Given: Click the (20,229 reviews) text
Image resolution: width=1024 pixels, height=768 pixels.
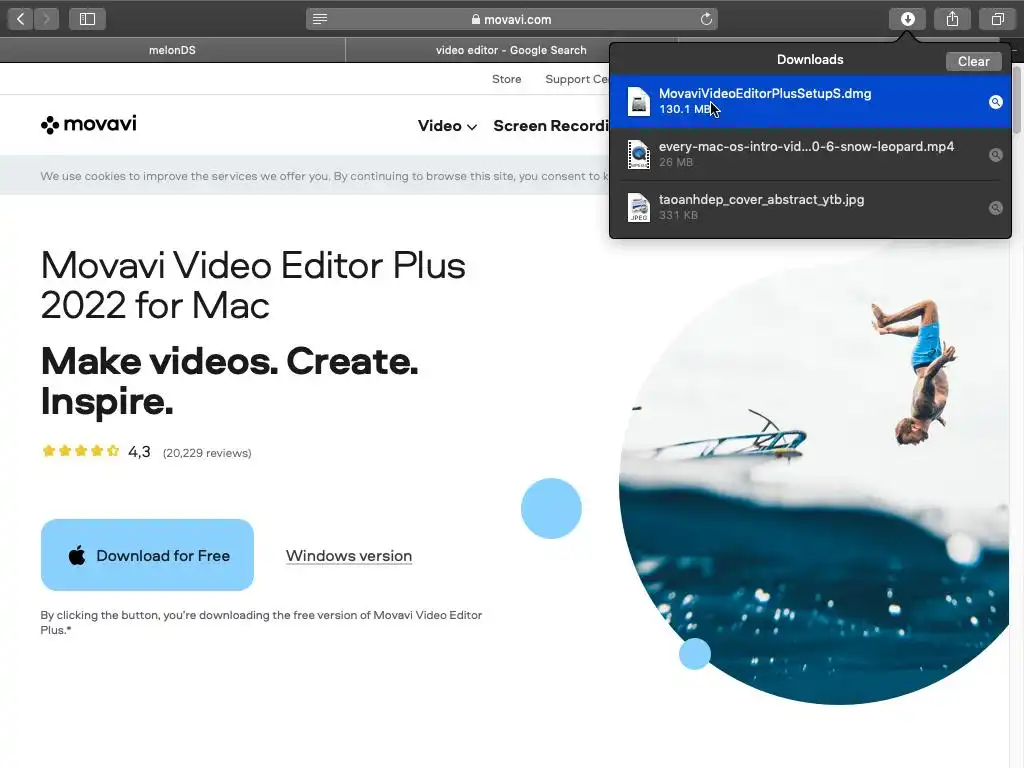Looking at the screenshot, I should click(207, 453).
